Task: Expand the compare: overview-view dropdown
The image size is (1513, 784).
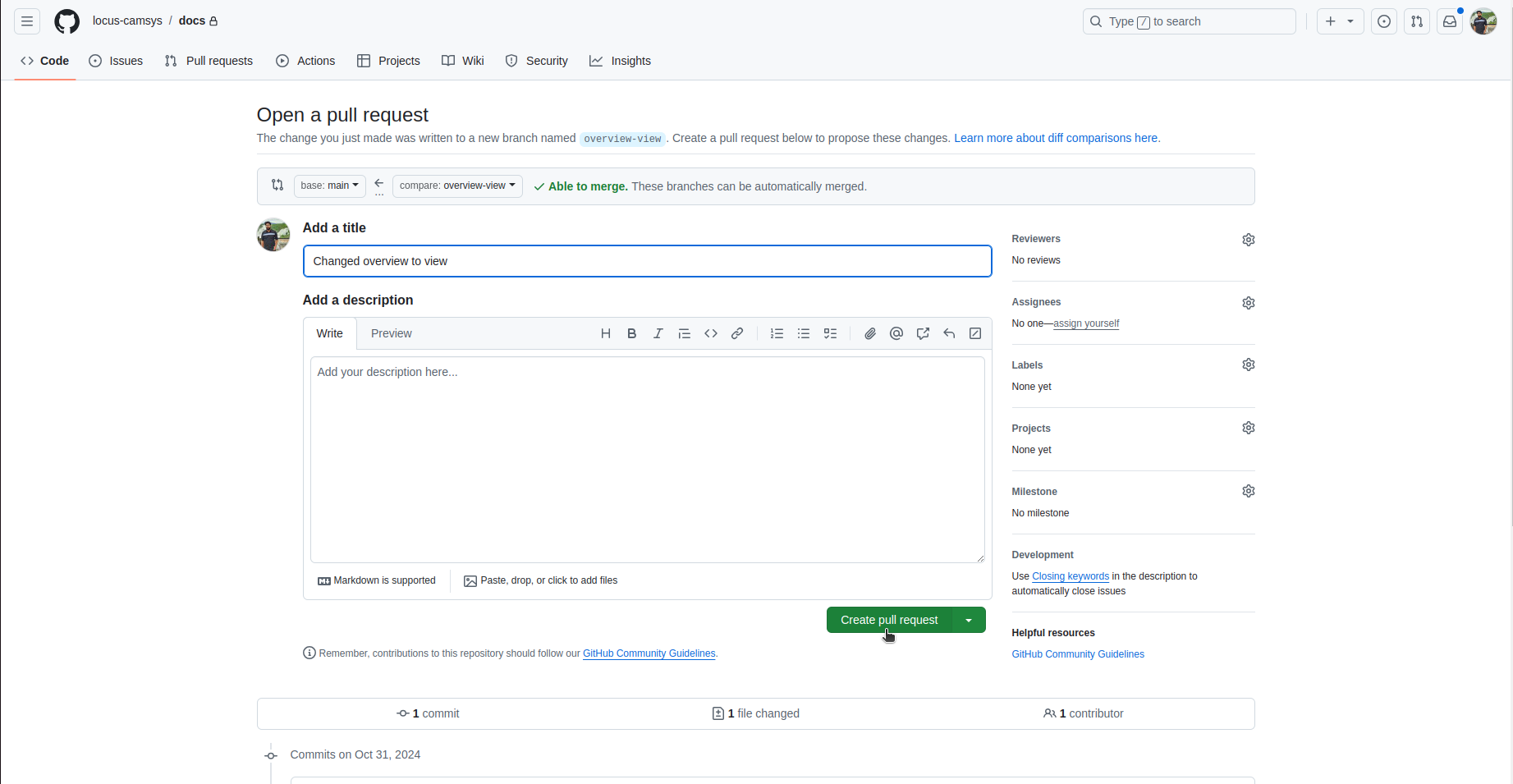Action: [x=457, y=186]
